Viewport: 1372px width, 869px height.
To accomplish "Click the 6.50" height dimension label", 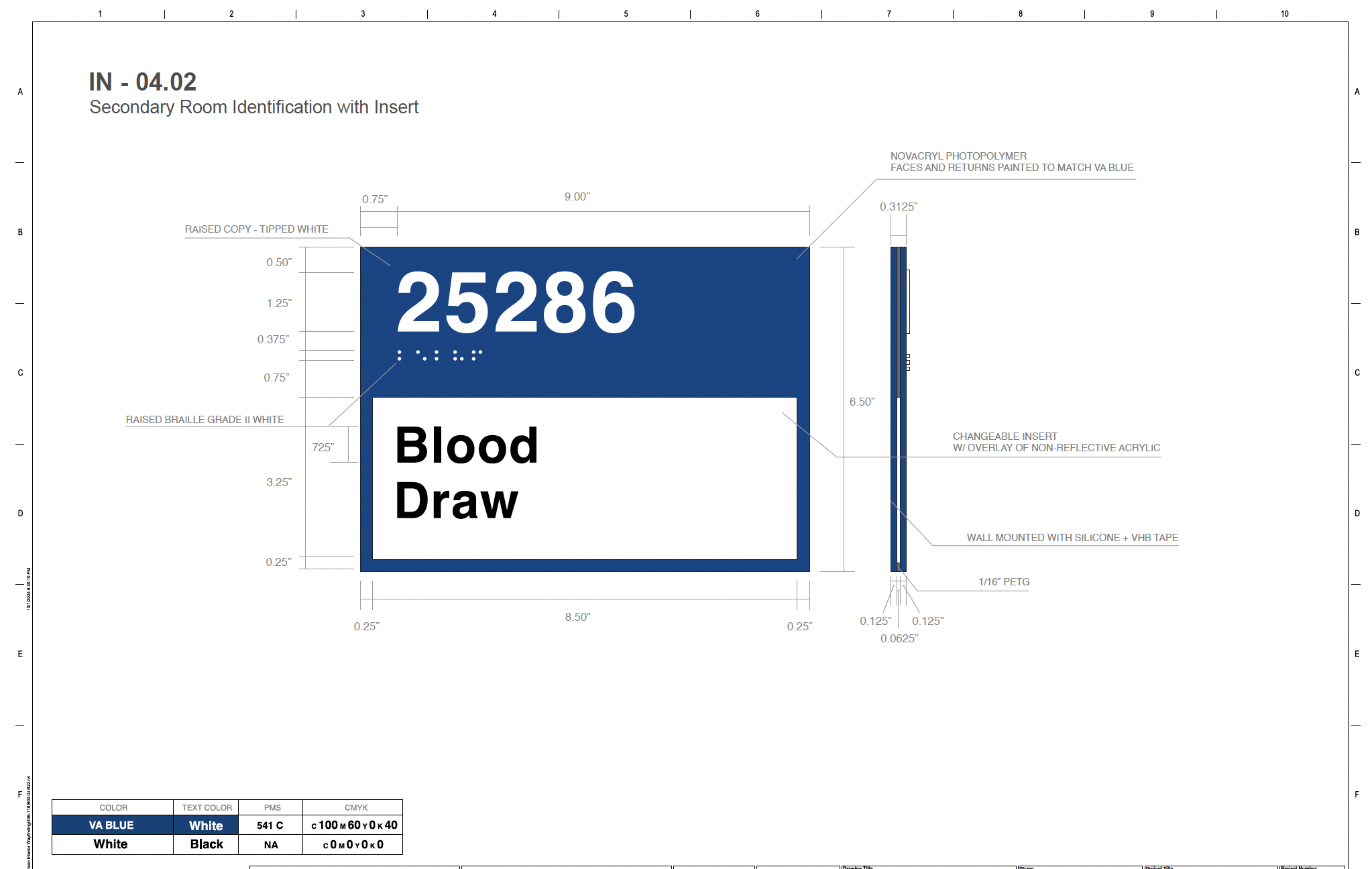I will click(862, 402).
